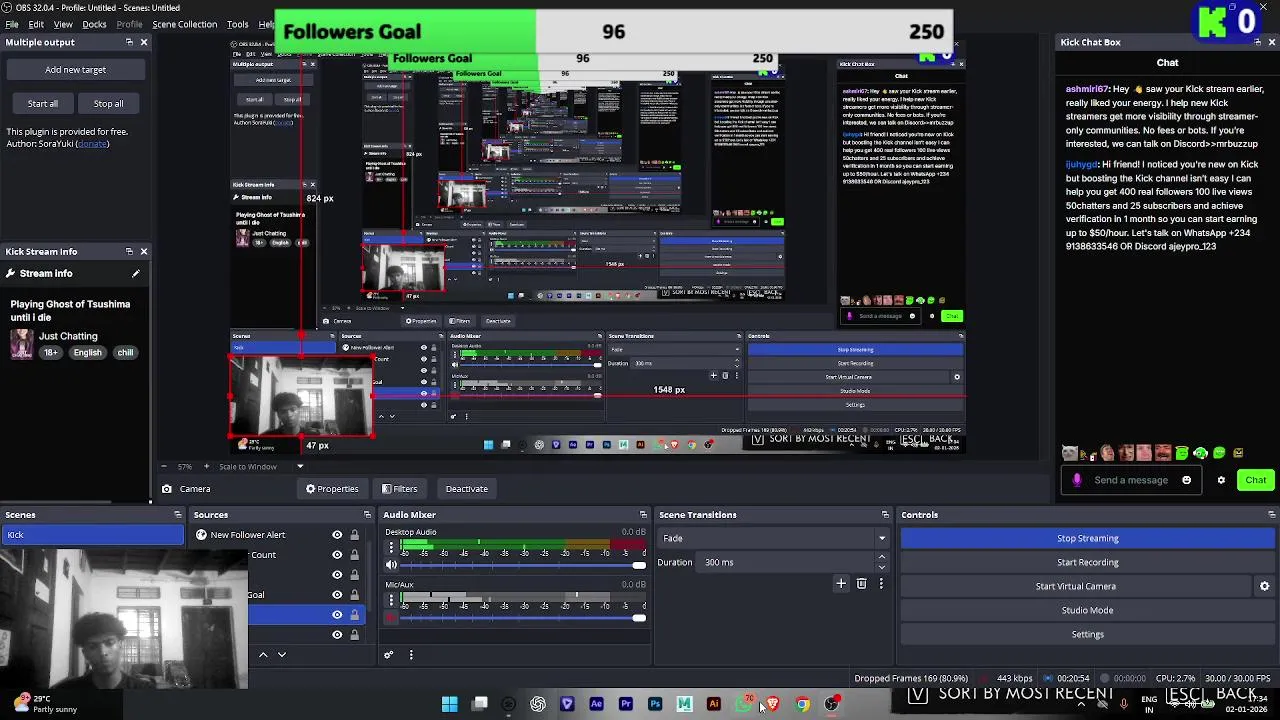Float the Kick Stream Info dock
This screenshot has width=1280, height=720.
(x=129, y=251)
